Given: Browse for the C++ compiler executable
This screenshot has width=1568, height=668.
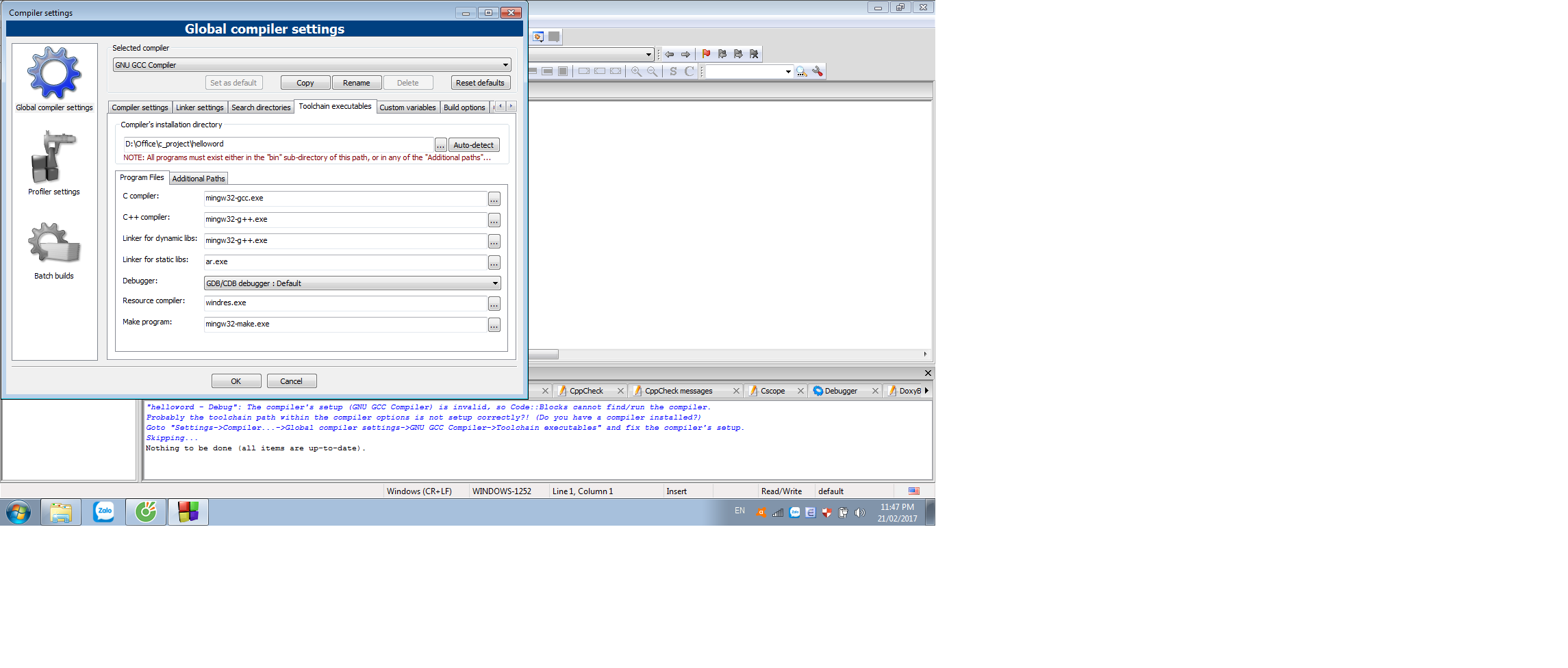Looking at the screenshot, I should pyautogui.click(x=494, y=220).
